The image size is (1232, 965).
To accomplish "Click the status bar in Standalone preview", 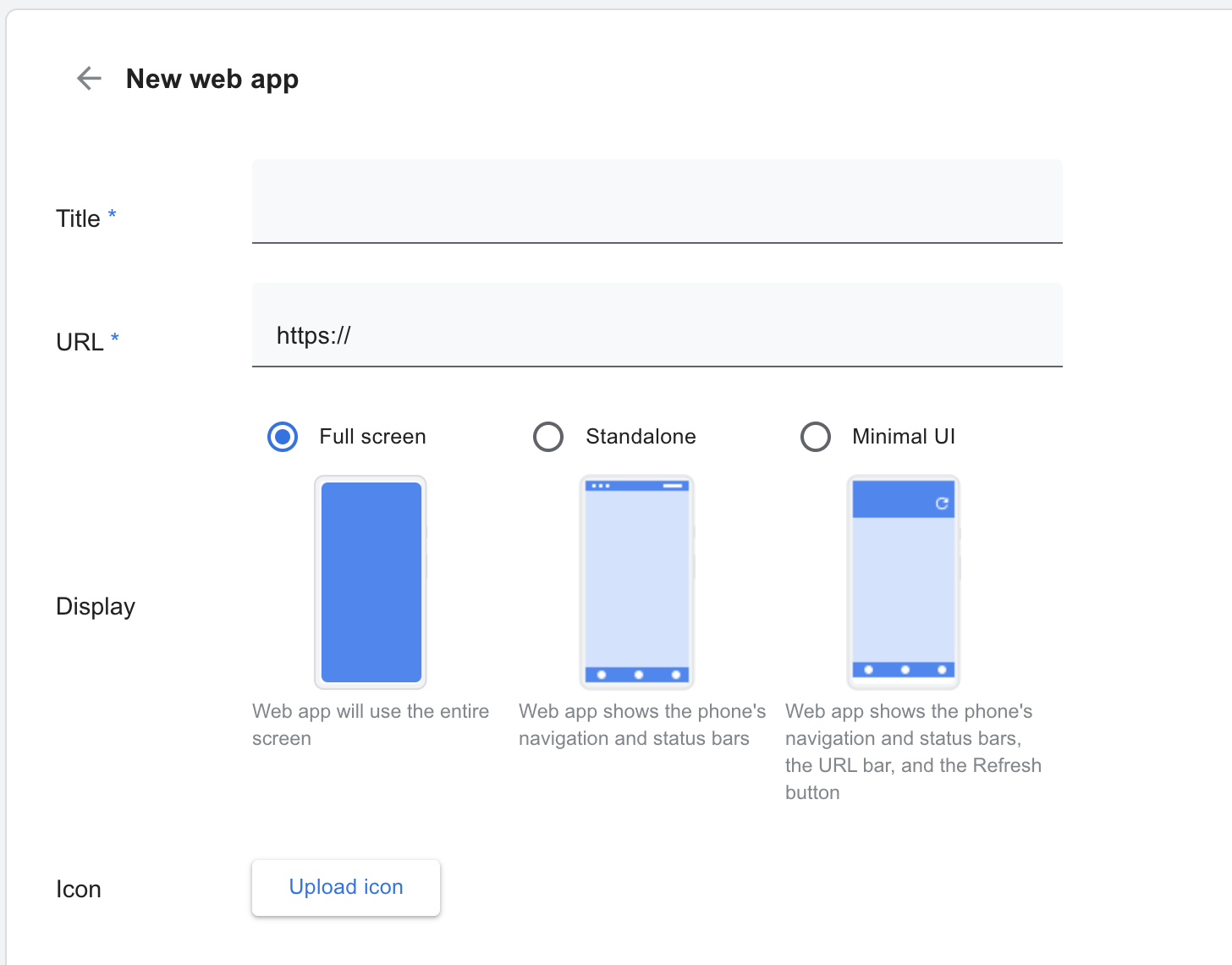I will coord(637,486).
